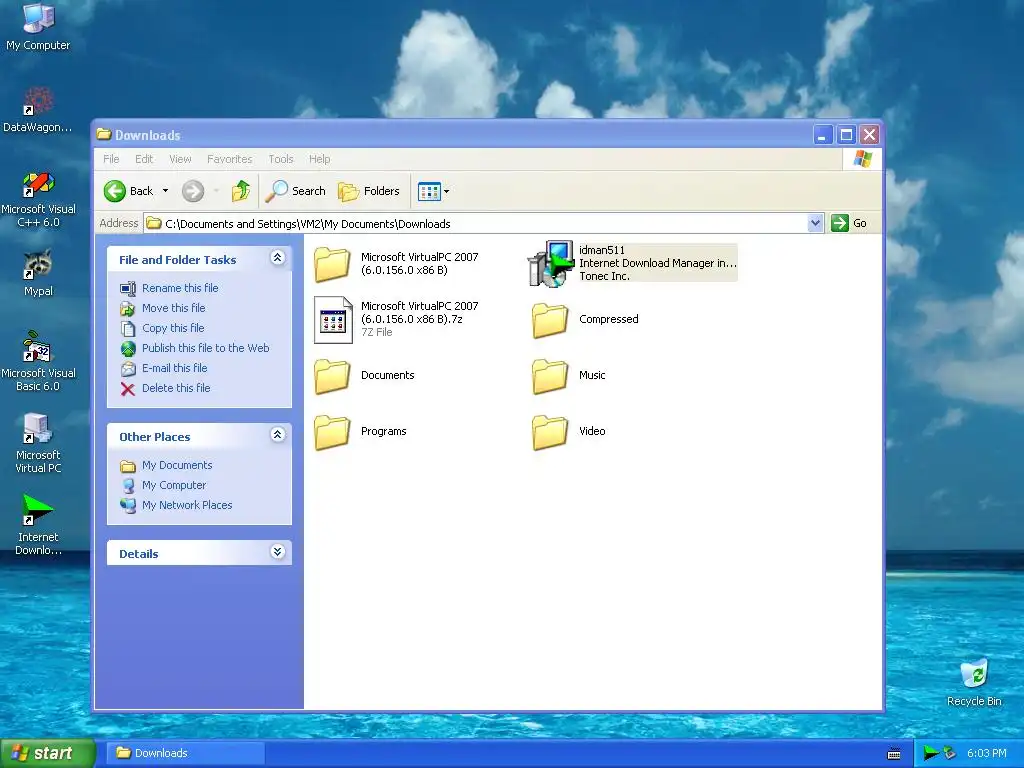Open the Search pane
The height and width of the screenshot is (768, 1024).
[x=295, y=191]
